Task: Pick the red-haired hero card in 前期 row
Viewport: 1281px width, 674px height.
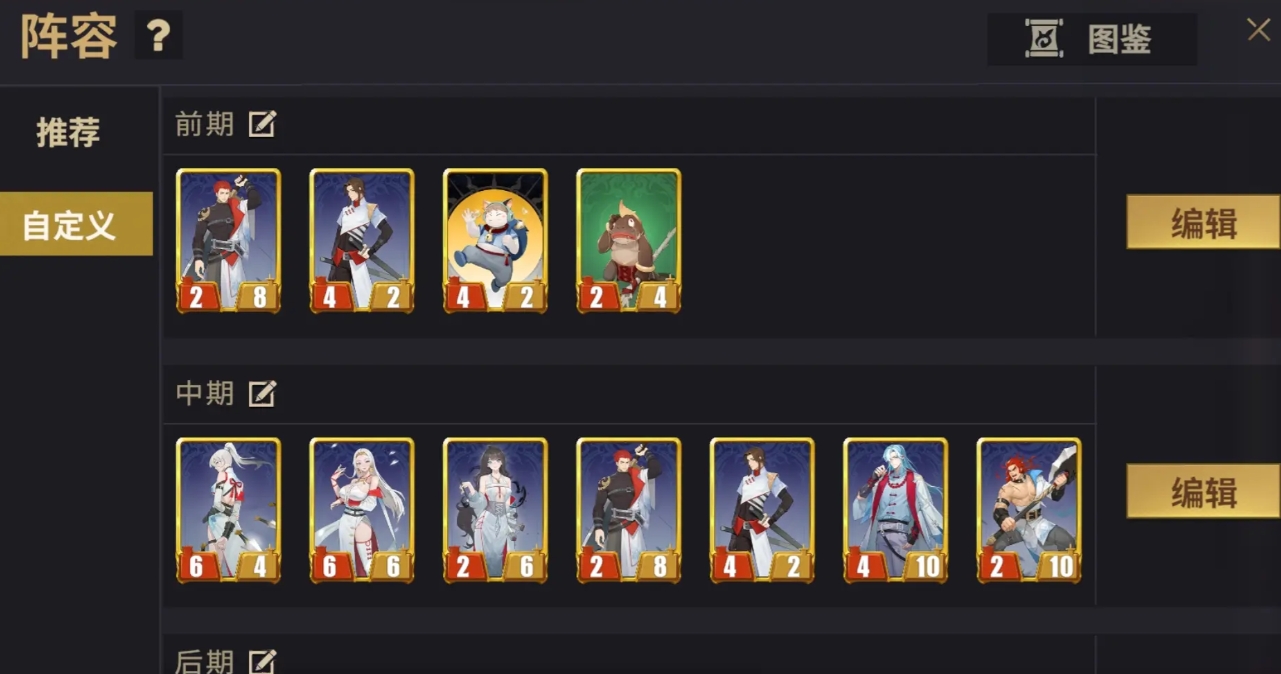Action: [x=229, y=241]
